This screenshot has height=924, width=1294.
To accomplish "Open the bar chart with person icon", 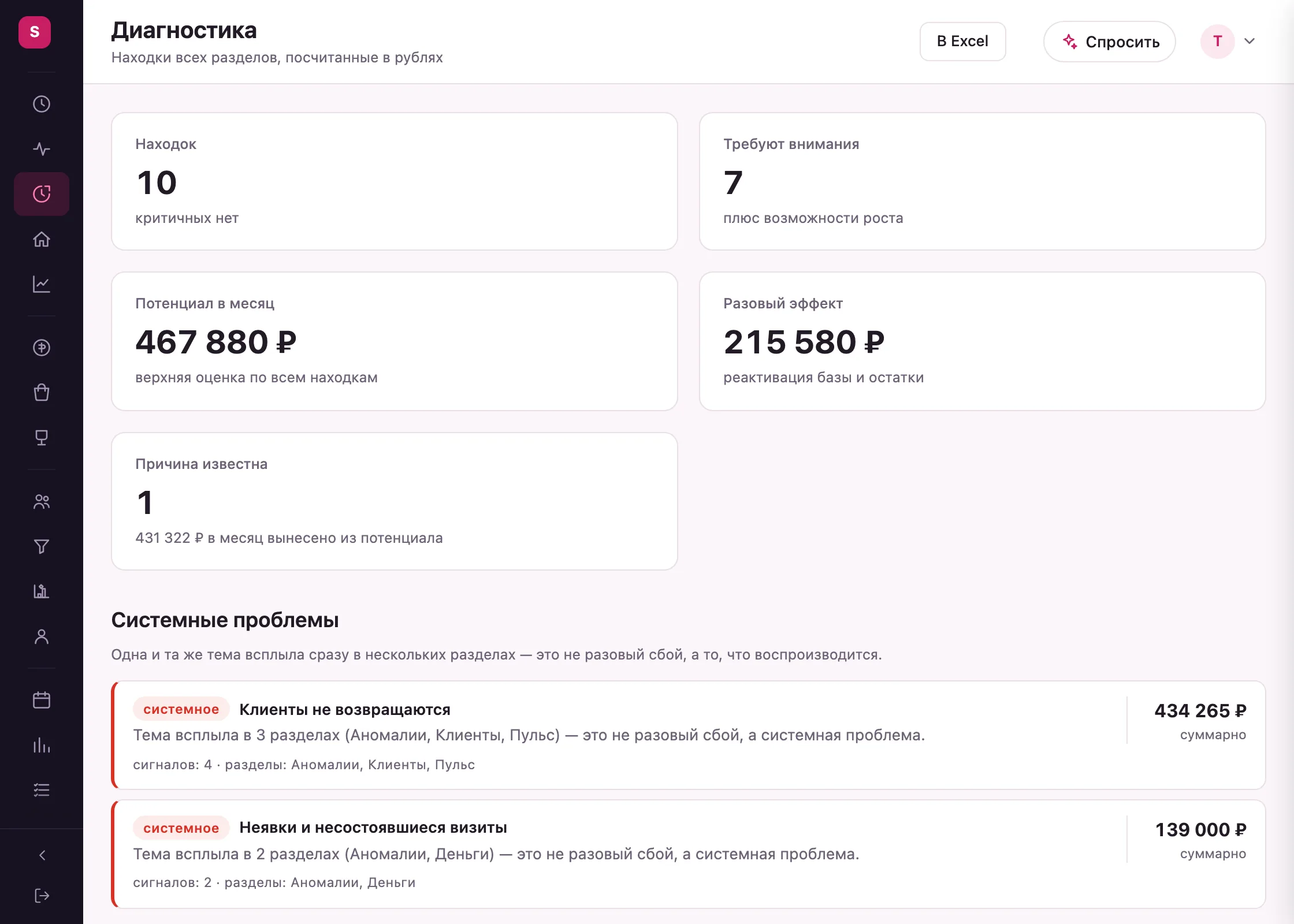I will pos(42,591).
